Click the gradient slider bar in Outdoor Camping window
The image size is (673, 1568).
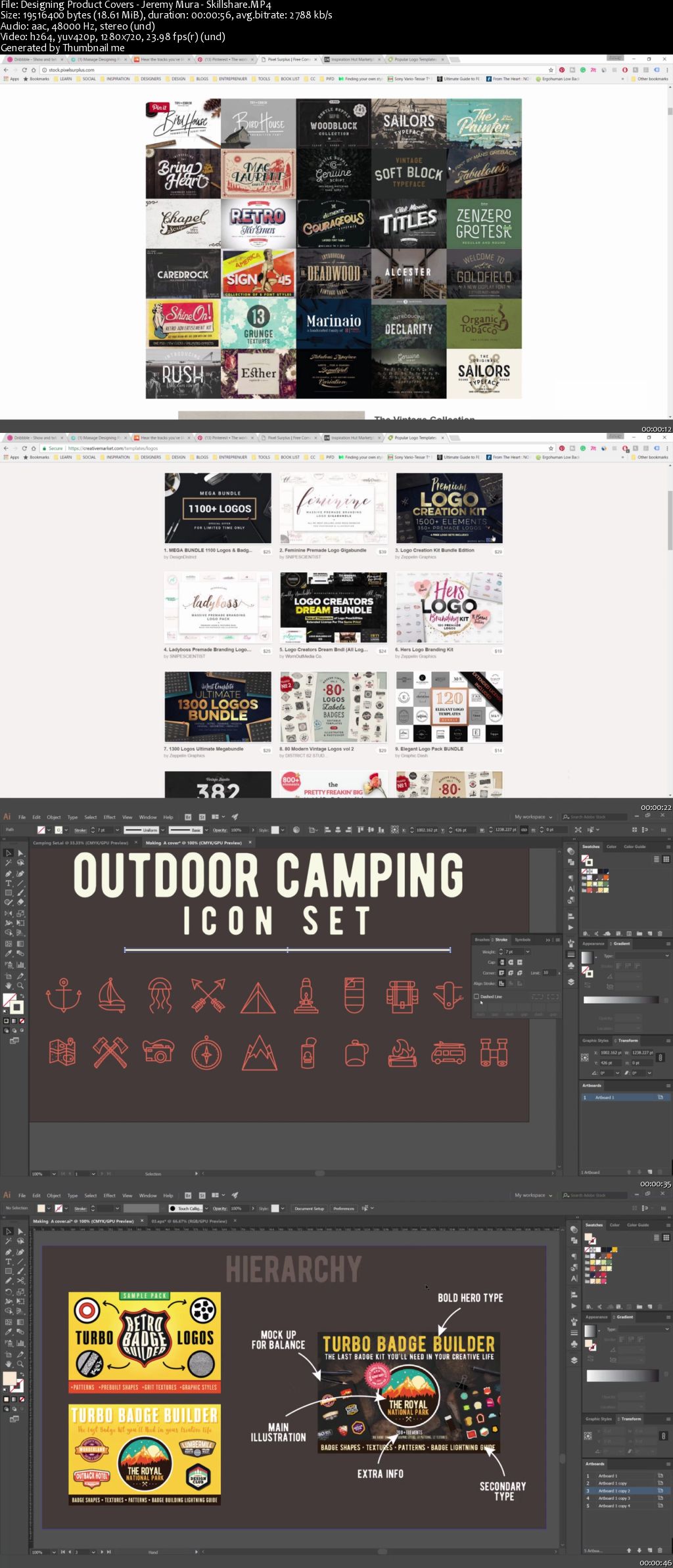620,1000
